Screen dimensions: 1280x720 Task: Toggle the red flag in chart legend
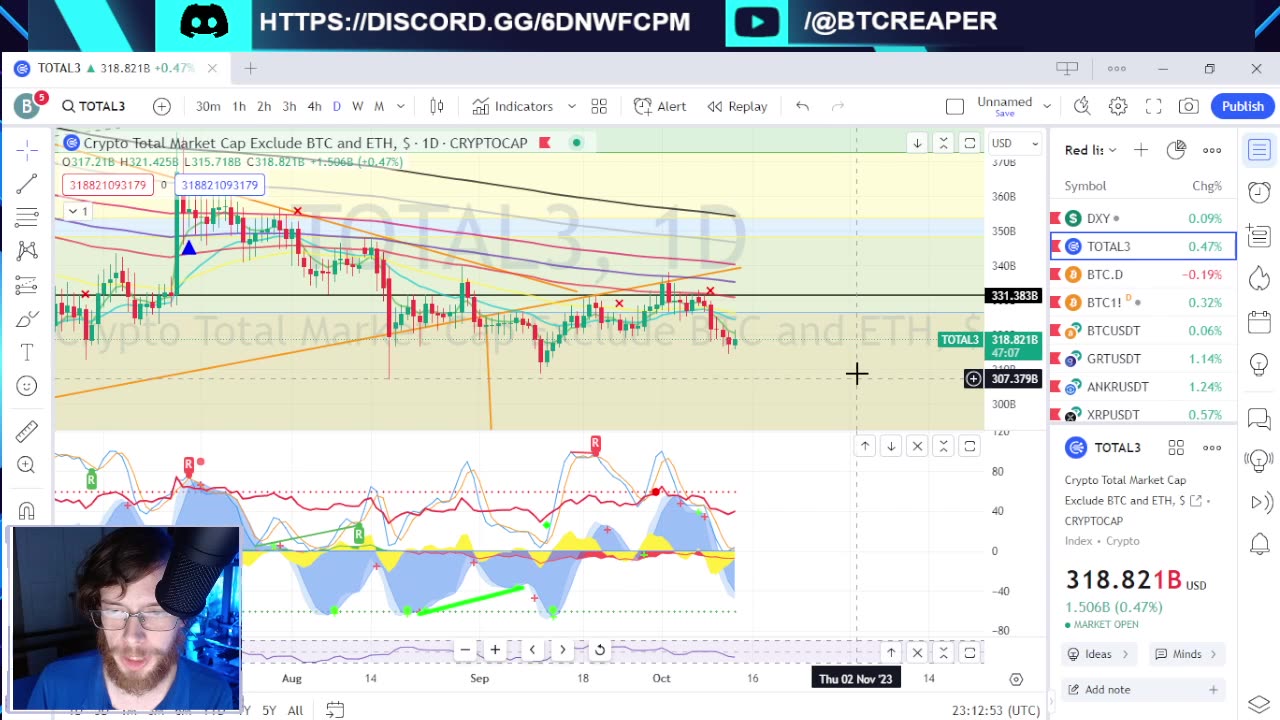(545, 143)
